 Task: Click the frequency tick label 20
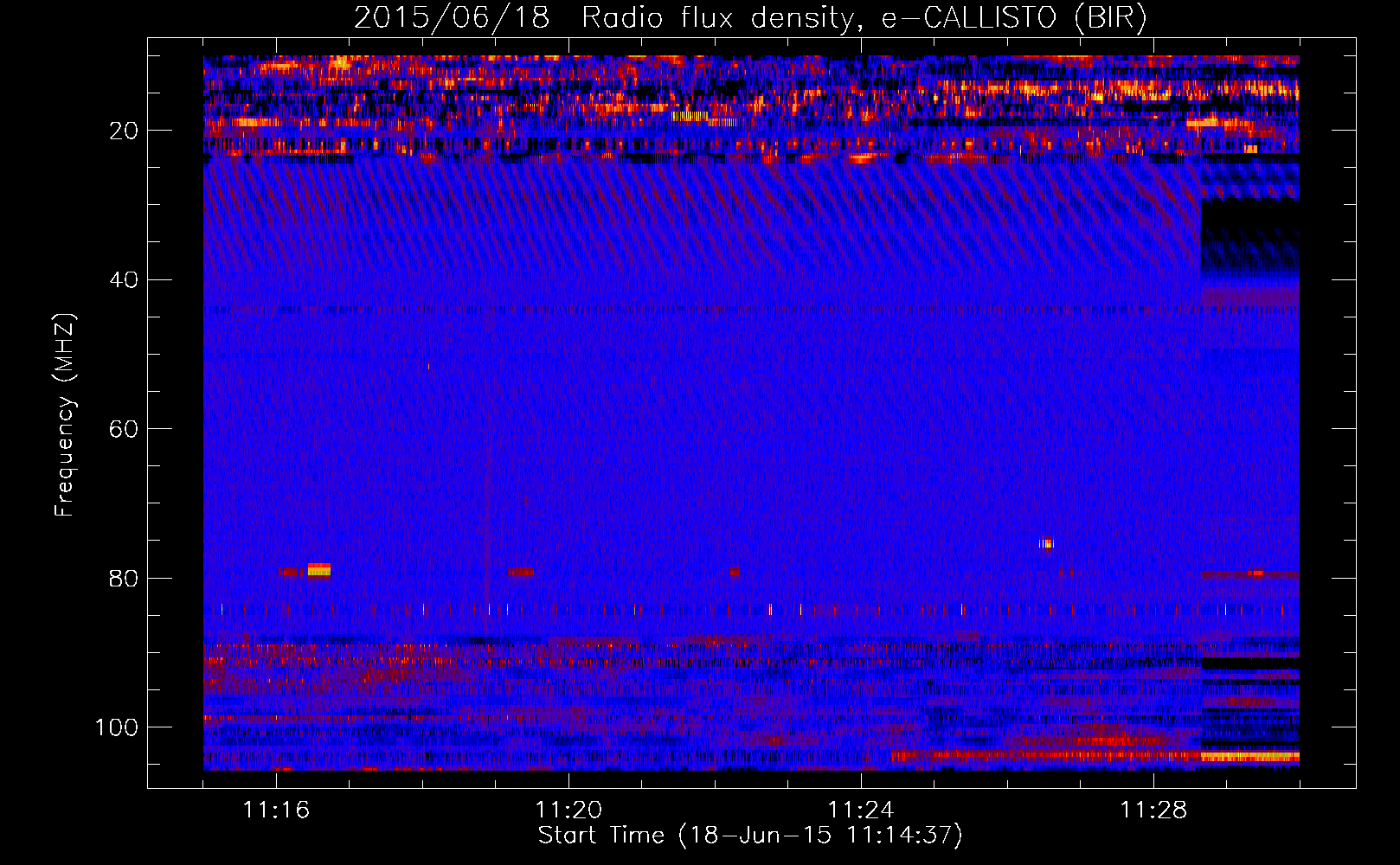[125, 131]
